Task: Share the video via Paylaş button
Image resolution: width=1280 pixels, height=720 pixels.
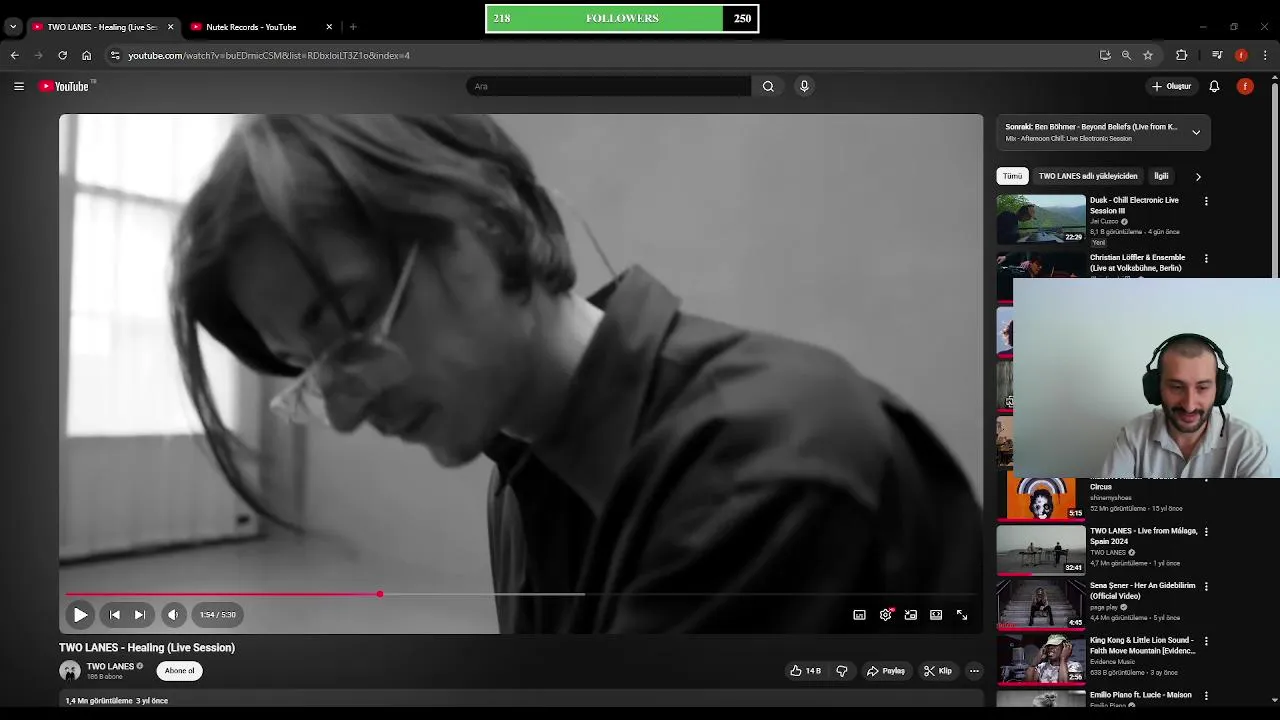Action: (886, 671)
